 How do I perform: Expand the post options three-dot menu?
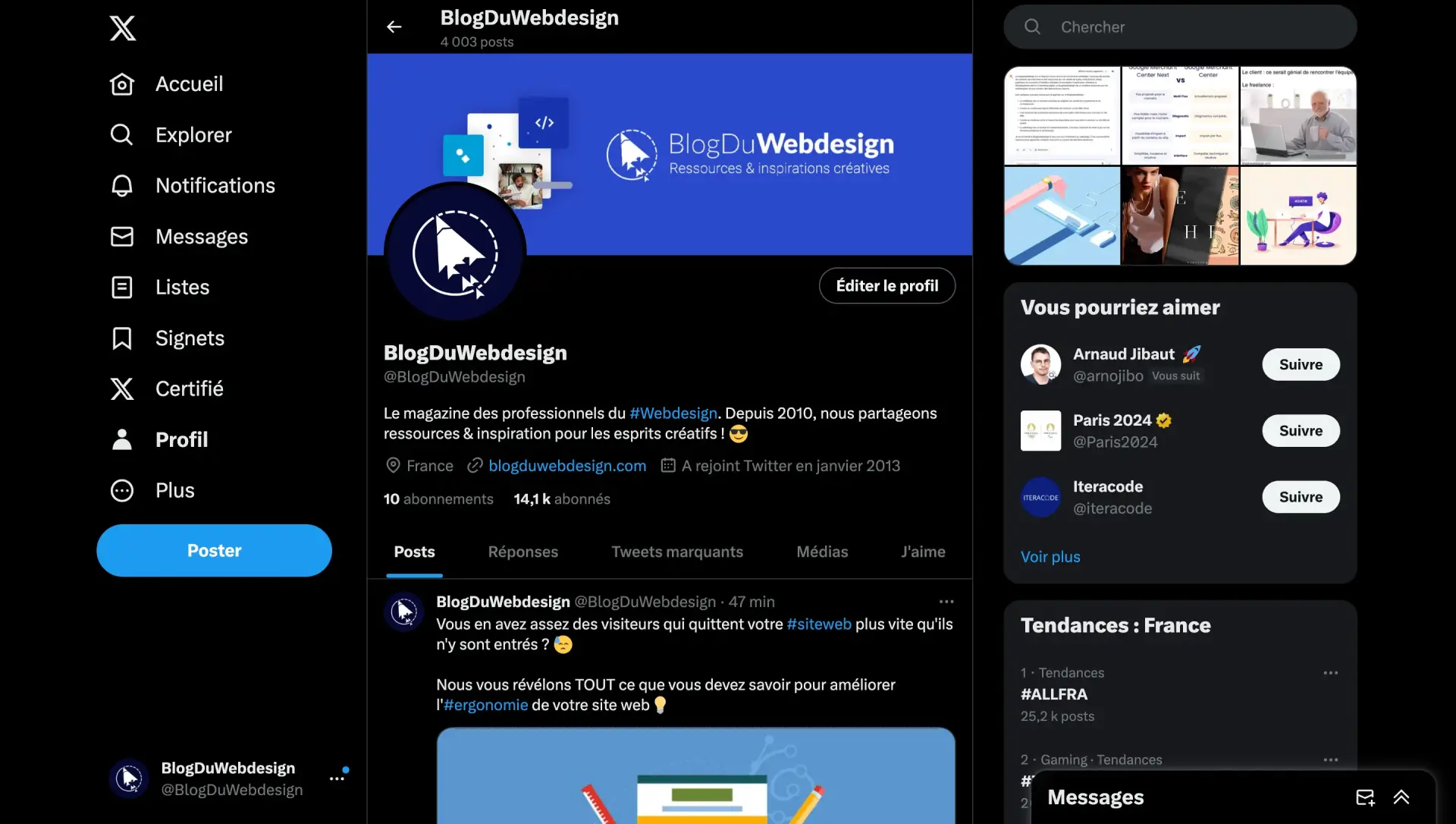click(946, 601)
